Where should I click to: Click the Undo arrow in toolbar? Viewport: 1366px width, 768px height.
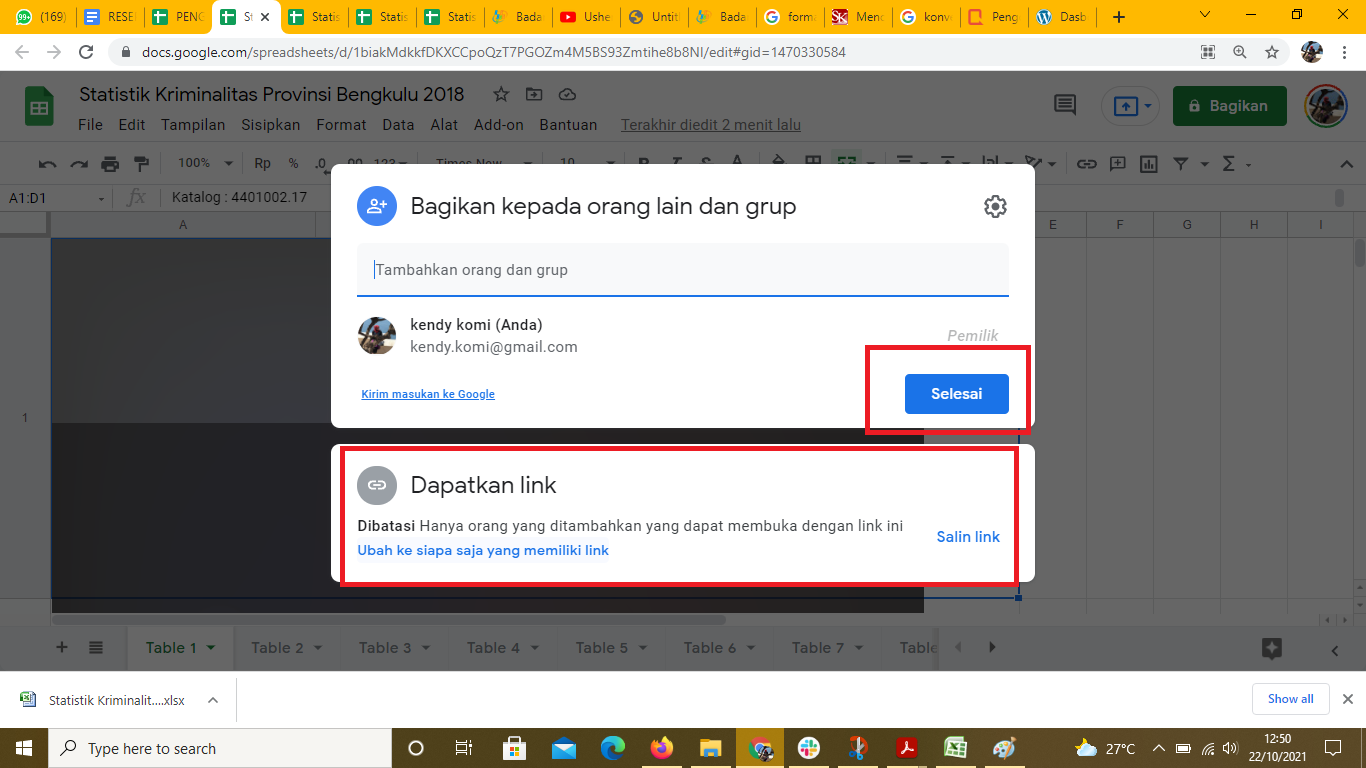pyautogui.click(x=47, y=164)
